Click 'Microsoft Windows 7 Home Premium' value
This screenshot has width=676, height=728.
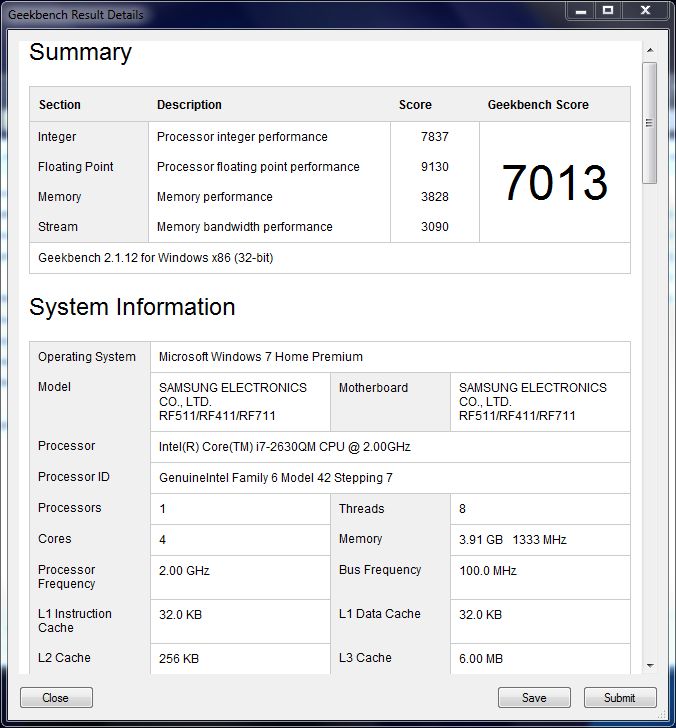[260, 357]
